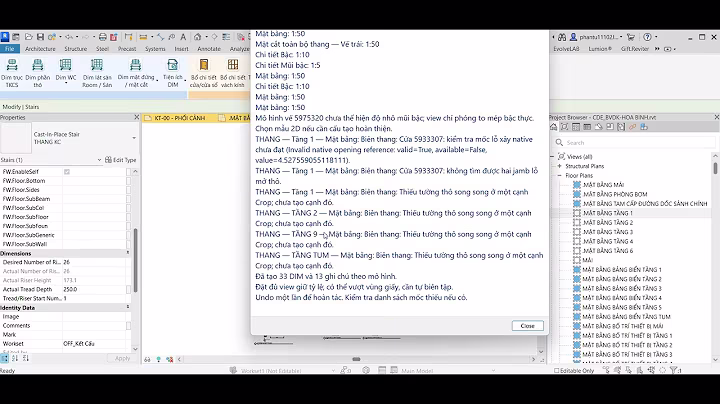Image resolution: width=720 pixels, height=404 pixels.
Task: Collapse the Identity Data property group
Action: pos(128,307)
